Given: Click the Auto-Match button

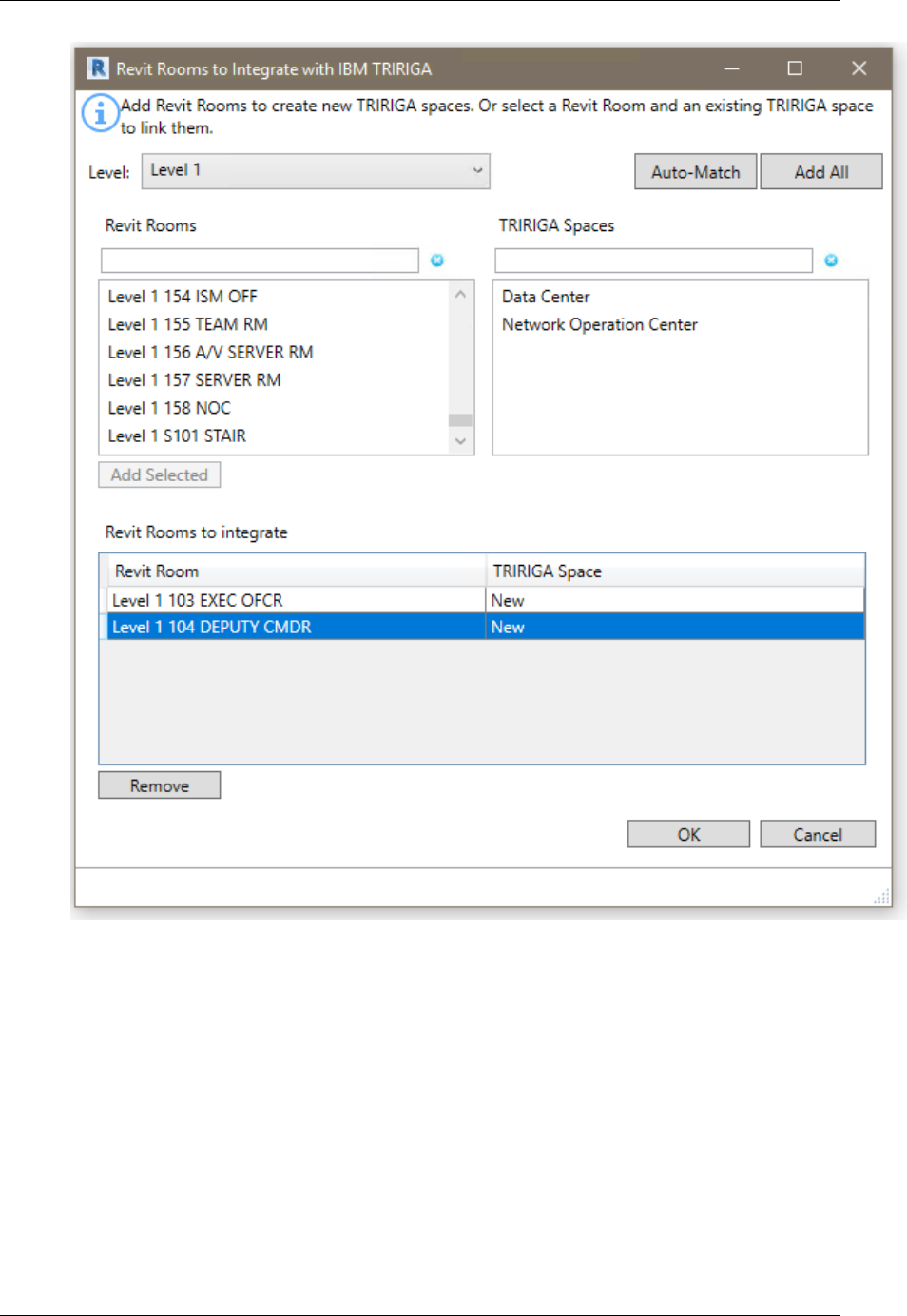Looking at the screenshot, I should click(x=696, y=172).
